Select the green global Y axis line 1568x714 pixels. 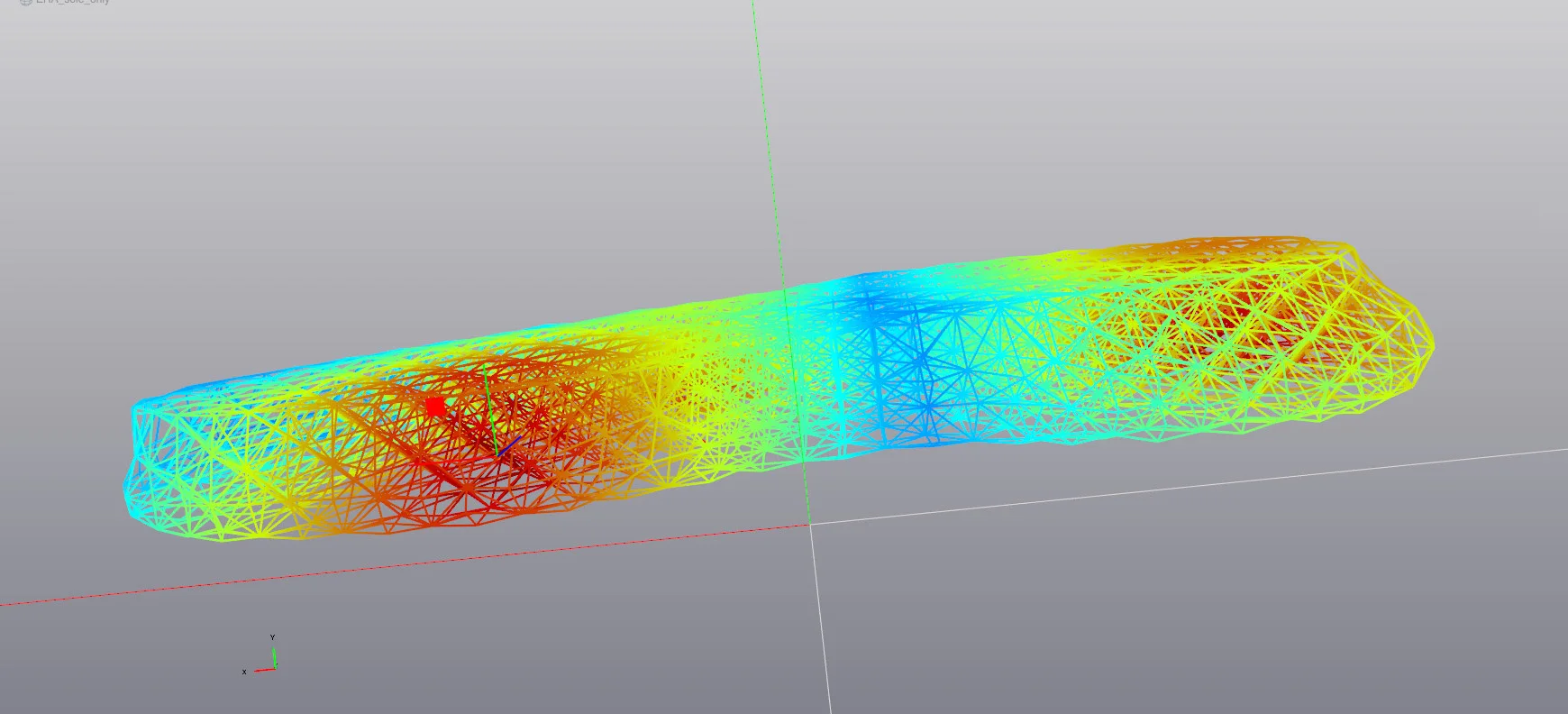[x=780, y=261]
